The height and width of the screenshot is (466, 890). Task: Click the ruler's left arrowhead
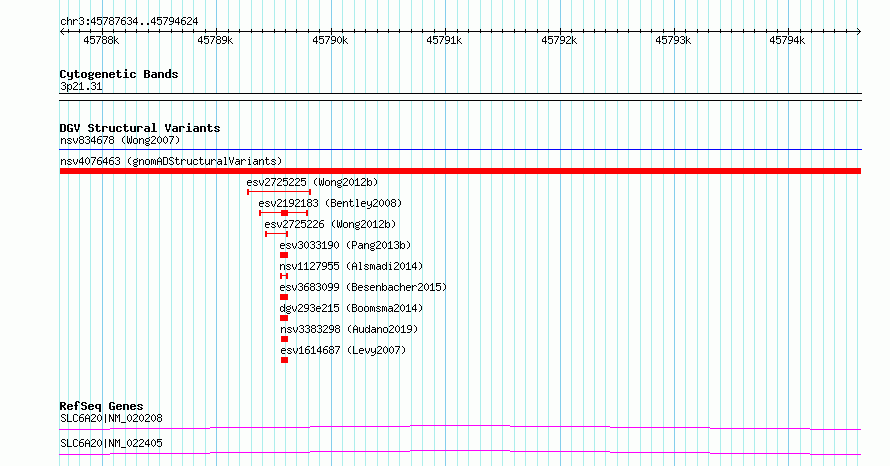coord(62,32)
